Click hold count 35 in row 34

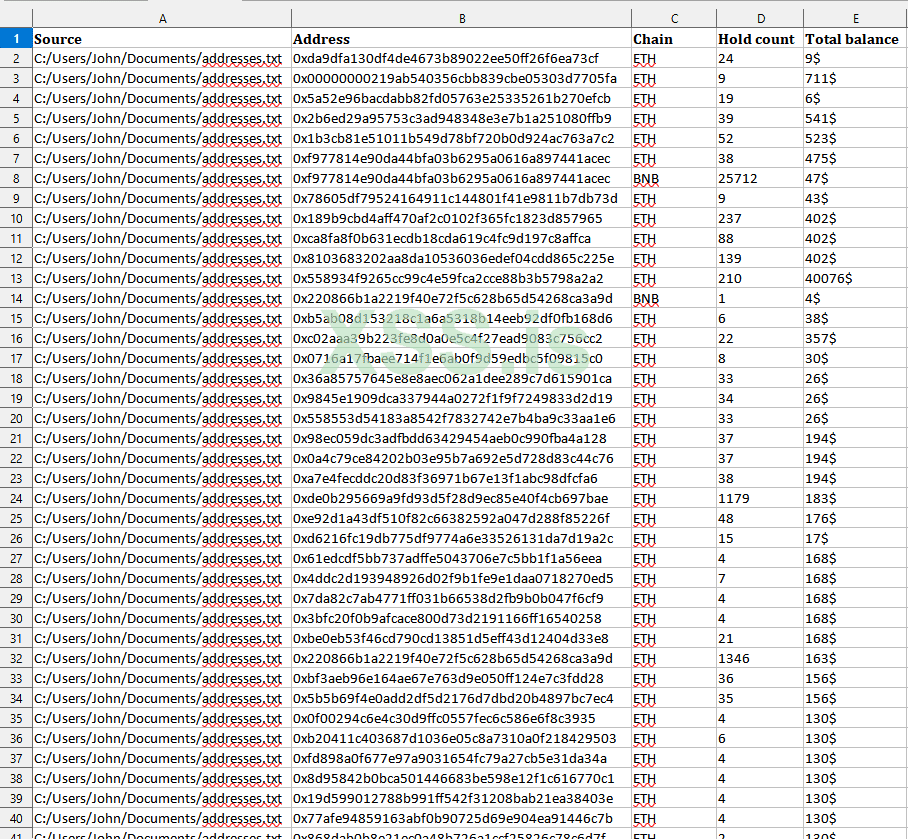click(760, 698)
